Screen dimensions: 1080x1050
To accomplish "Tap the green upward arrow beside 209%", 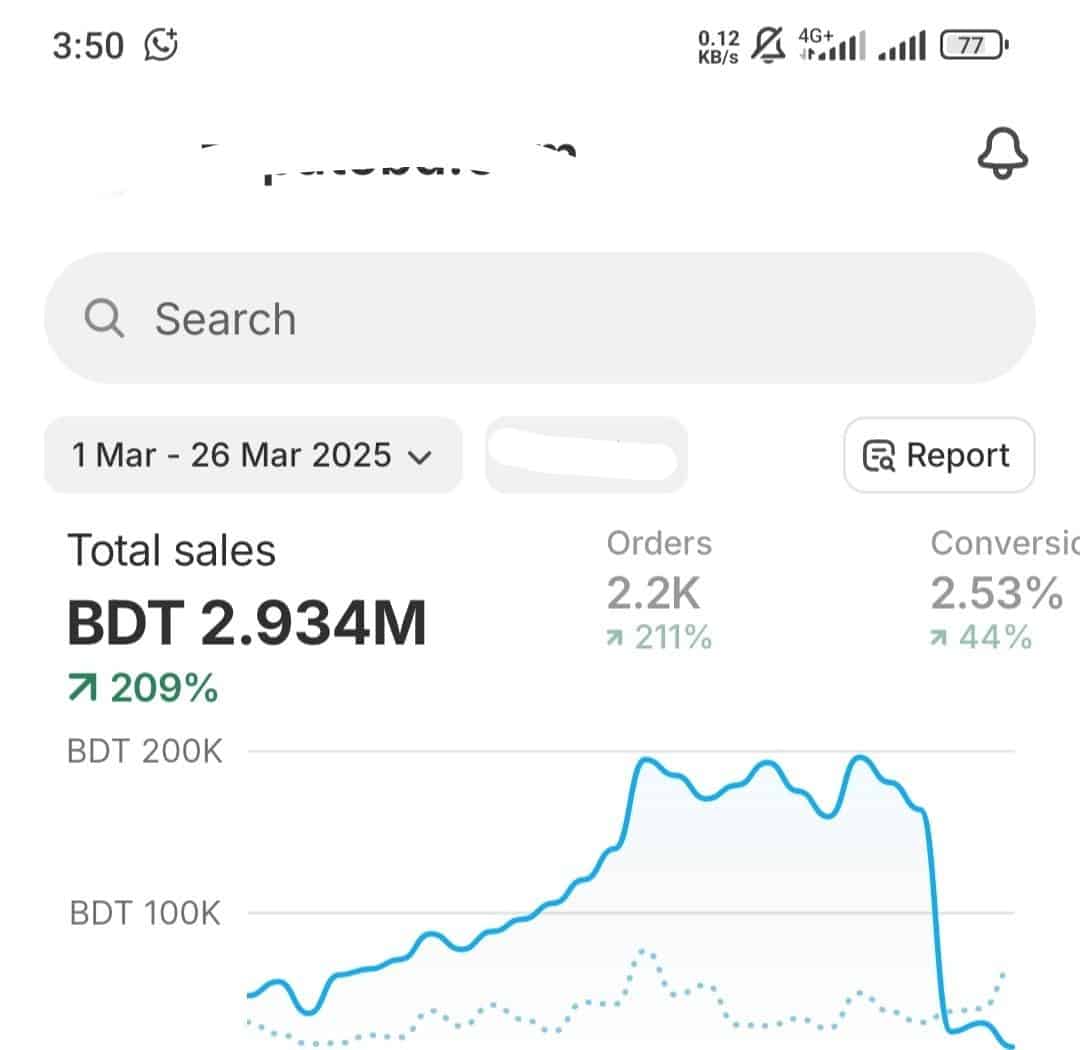I will coord(83,688).
